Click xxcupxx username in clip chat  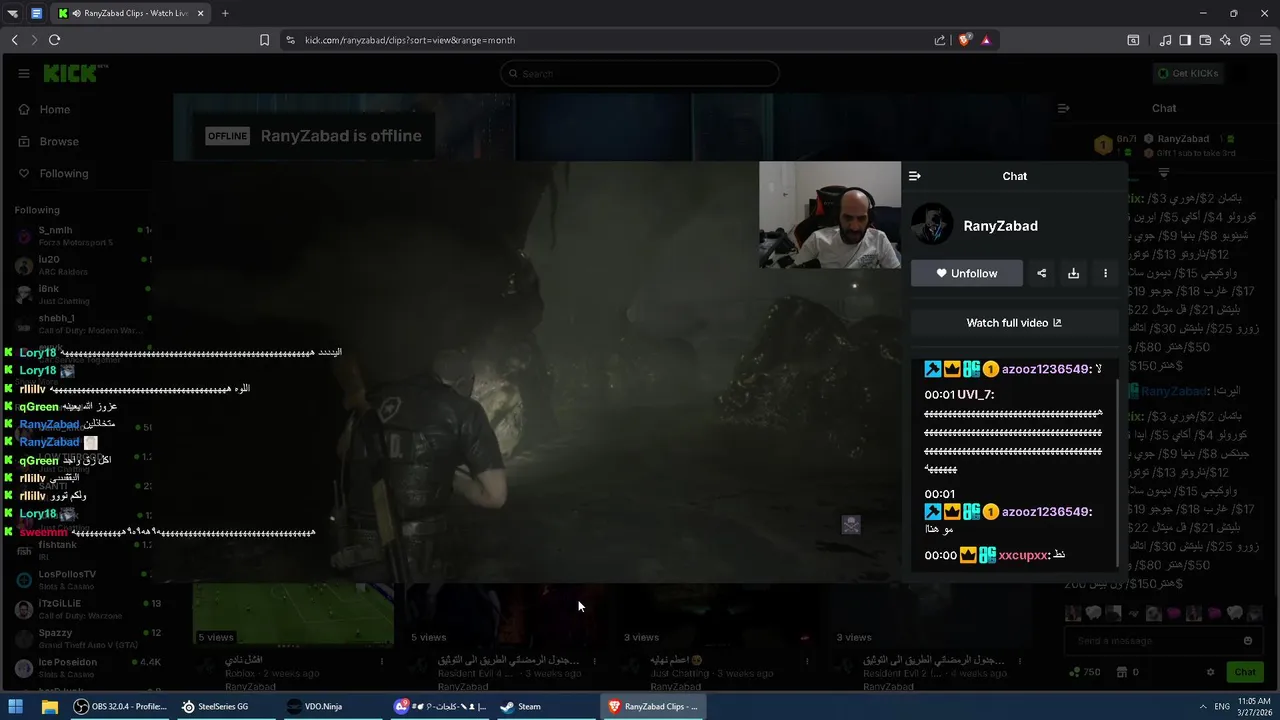(x=1023, y=555)
